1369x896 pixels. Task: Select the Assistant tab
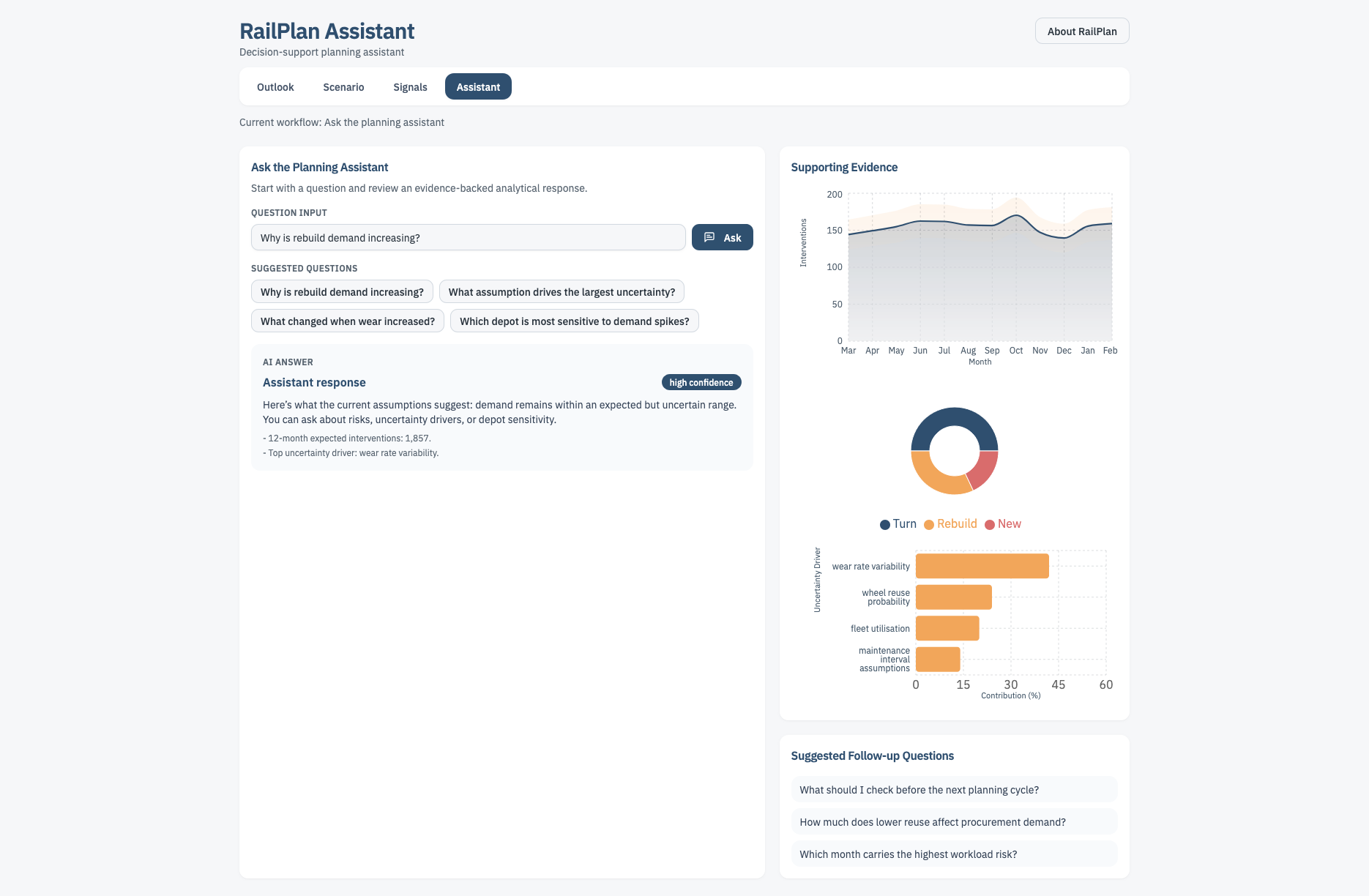(478, 86)
